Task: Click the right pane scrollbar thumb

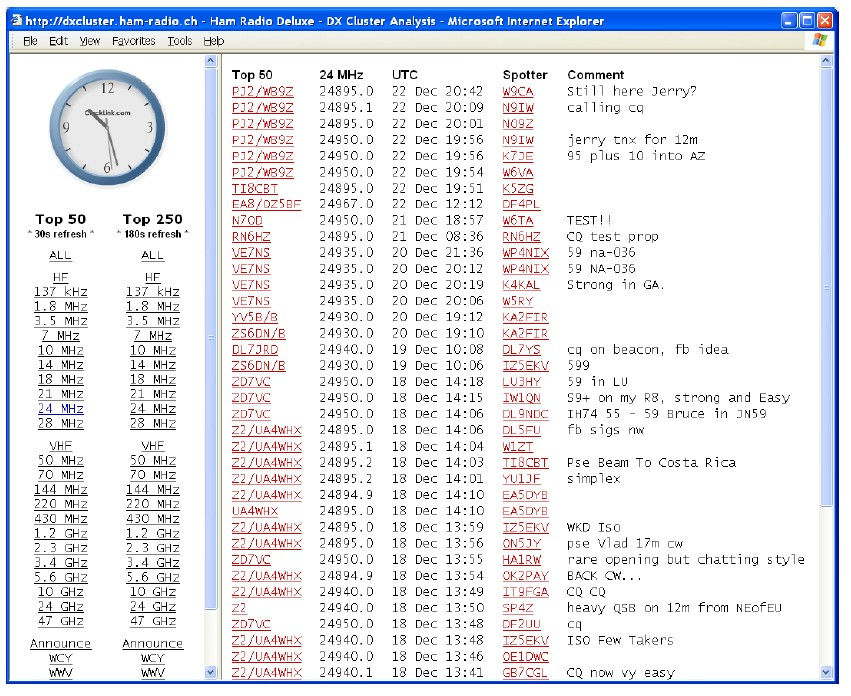Action: point(826,288)
